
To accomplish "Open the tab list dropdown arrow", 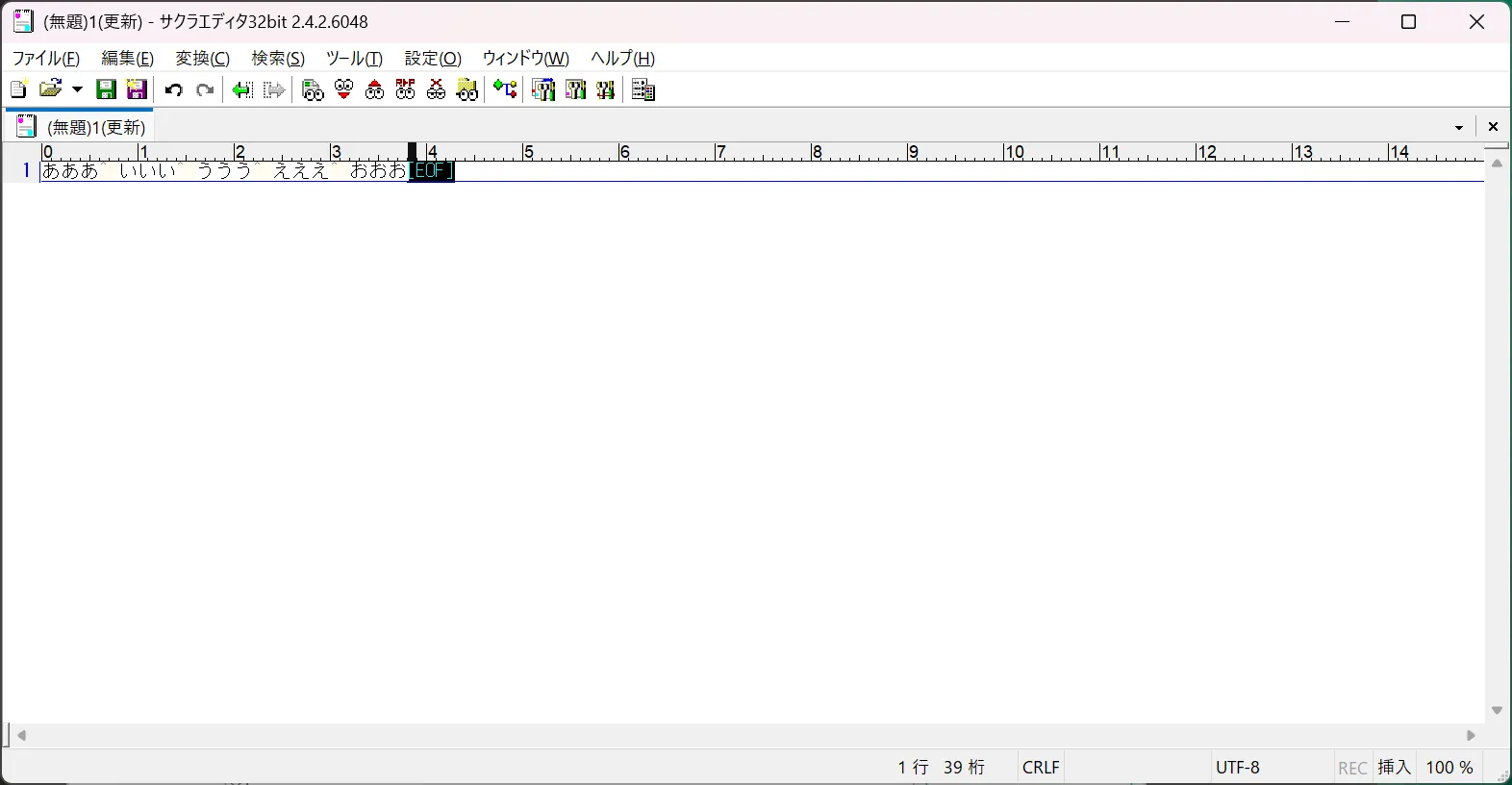I will tap(1459, 127).
